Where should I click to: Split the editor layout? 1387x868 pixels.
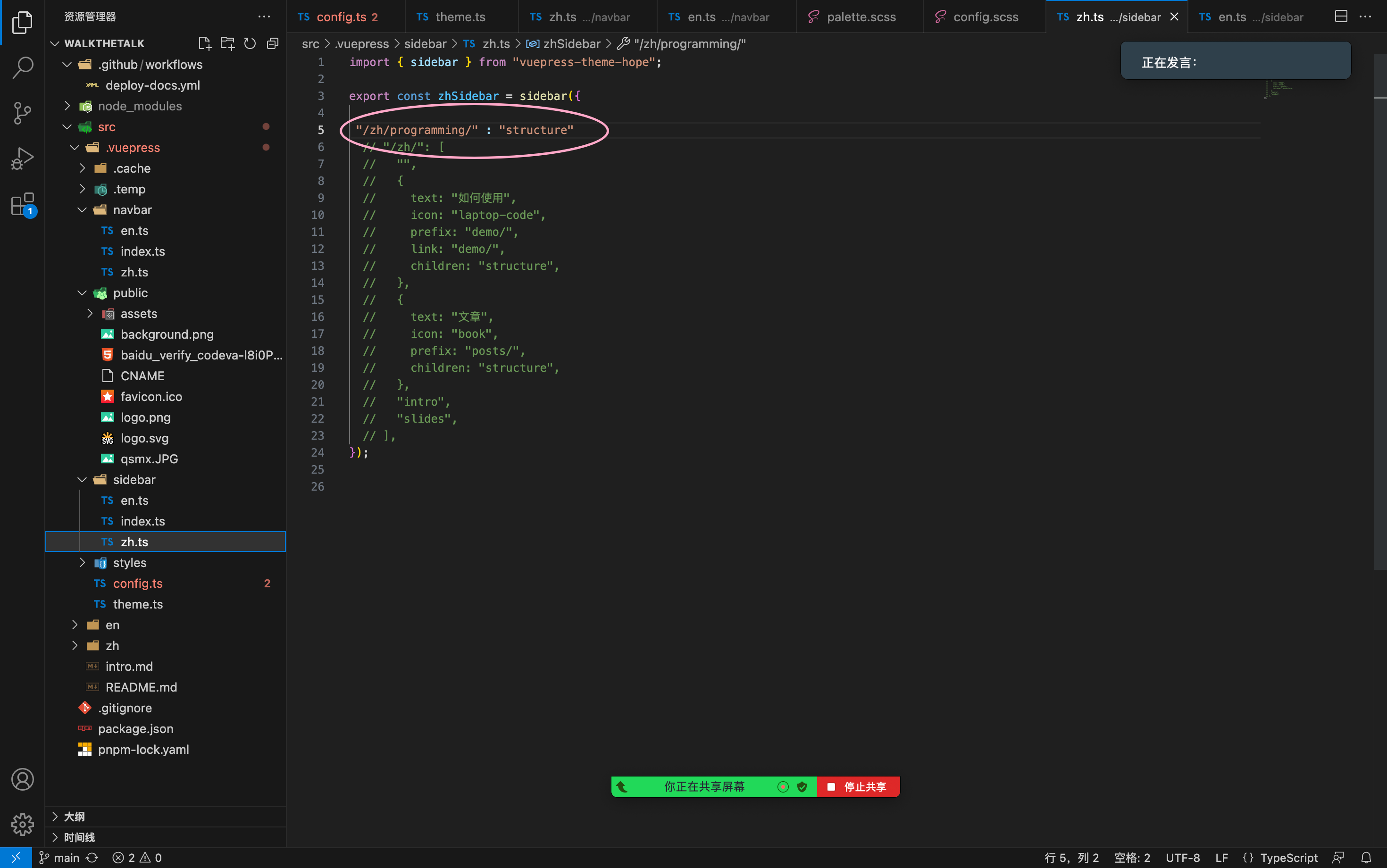click(x=1341, y=17)
